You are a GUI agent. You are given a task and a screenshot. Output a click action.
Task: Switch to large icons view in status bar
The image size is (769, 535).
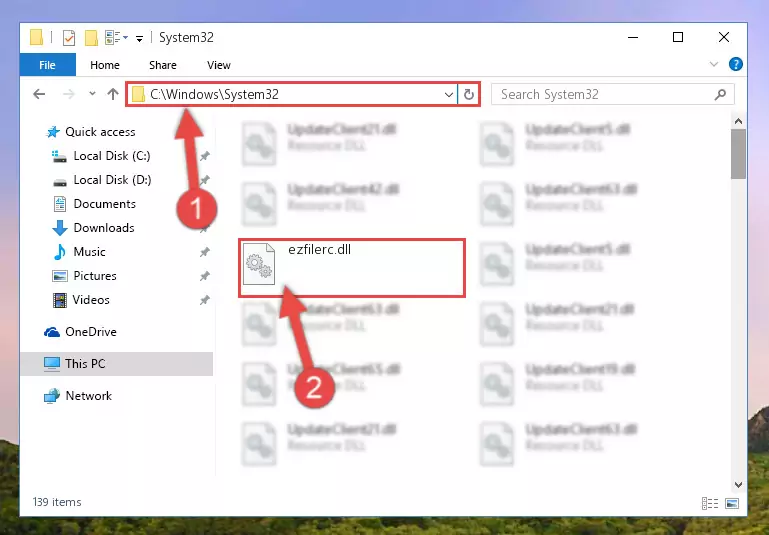732,503
